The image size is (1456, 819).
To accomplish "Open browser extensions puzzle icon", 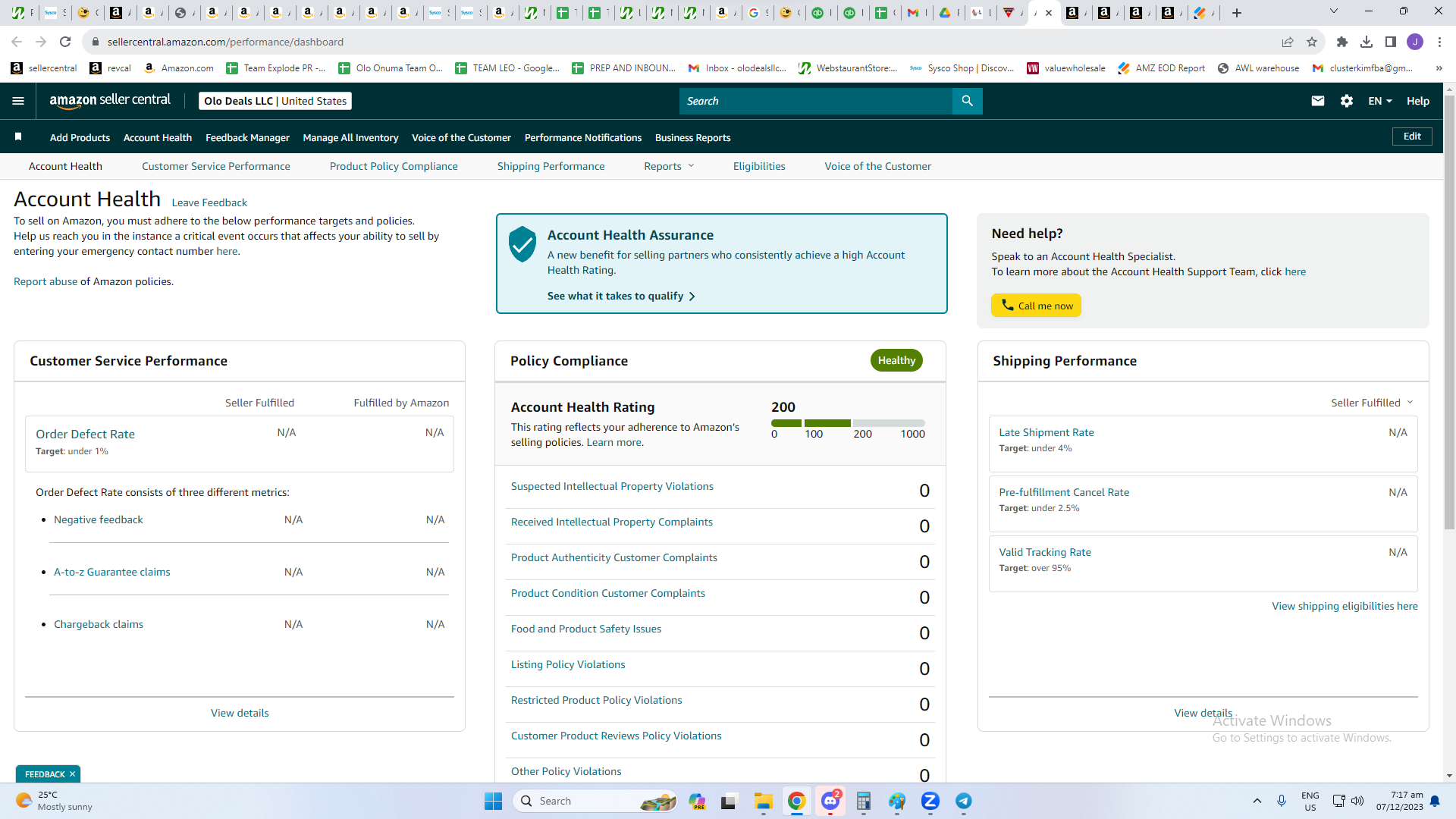I will (x=1342, y=42).
